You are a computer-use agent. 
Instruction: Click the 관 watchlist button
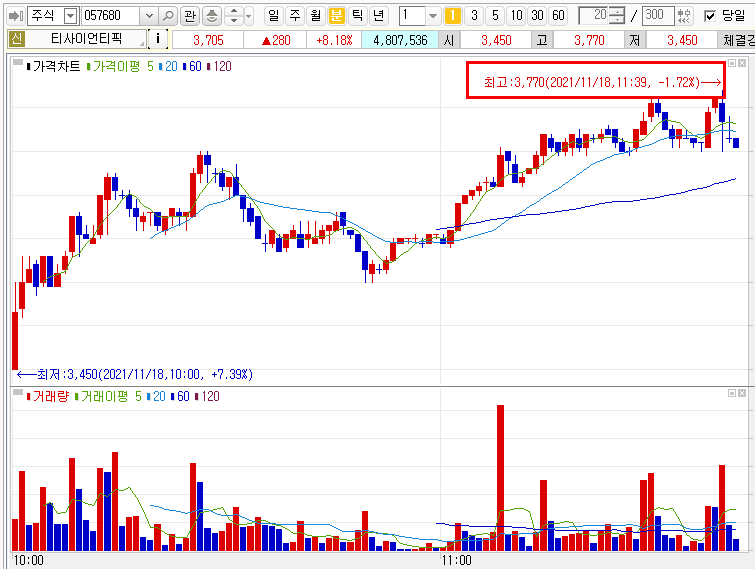tap(190, 16)
